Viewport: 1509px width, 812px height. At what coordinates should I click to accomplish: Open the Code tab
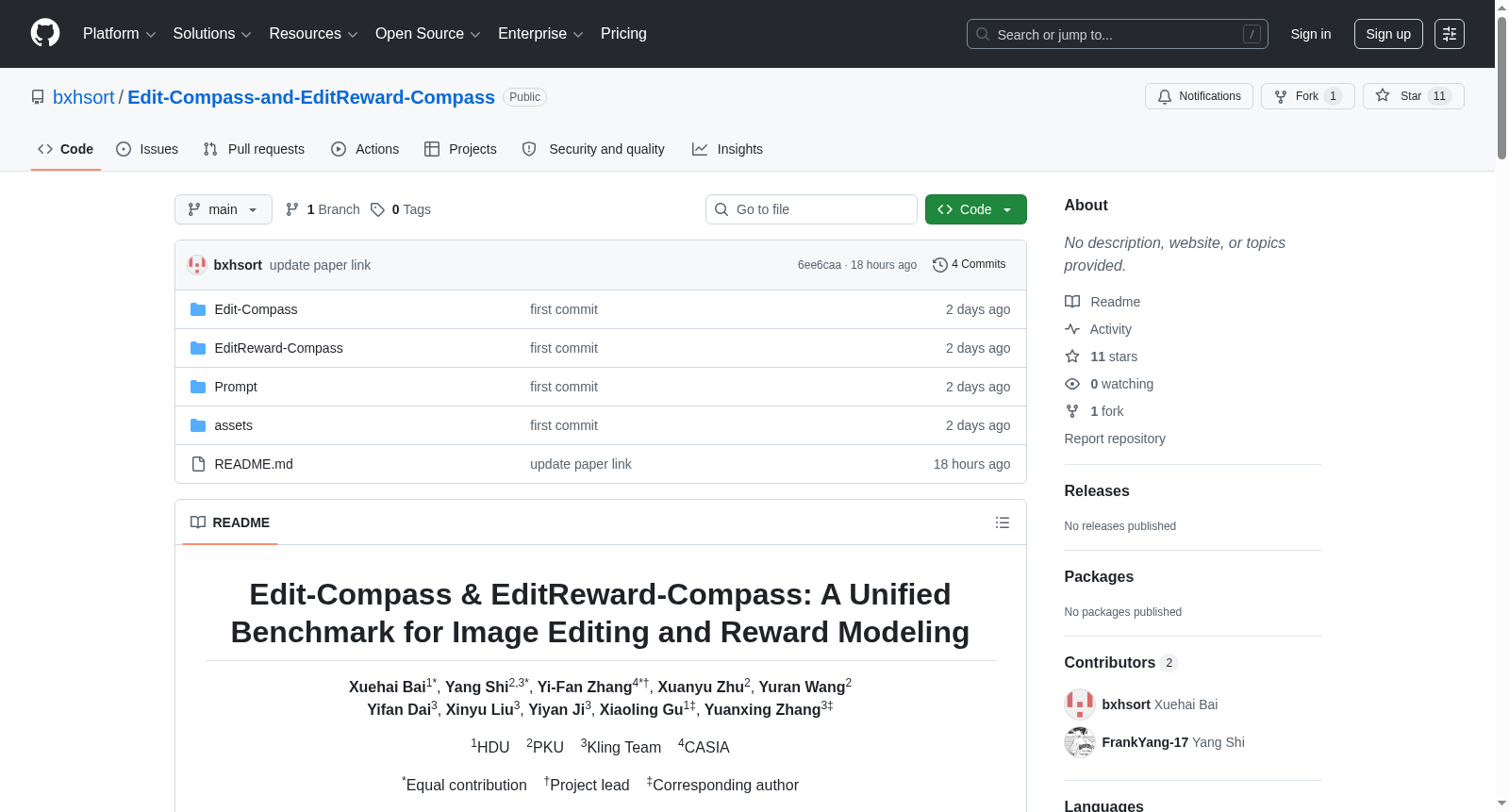click(x=66, y=149)
